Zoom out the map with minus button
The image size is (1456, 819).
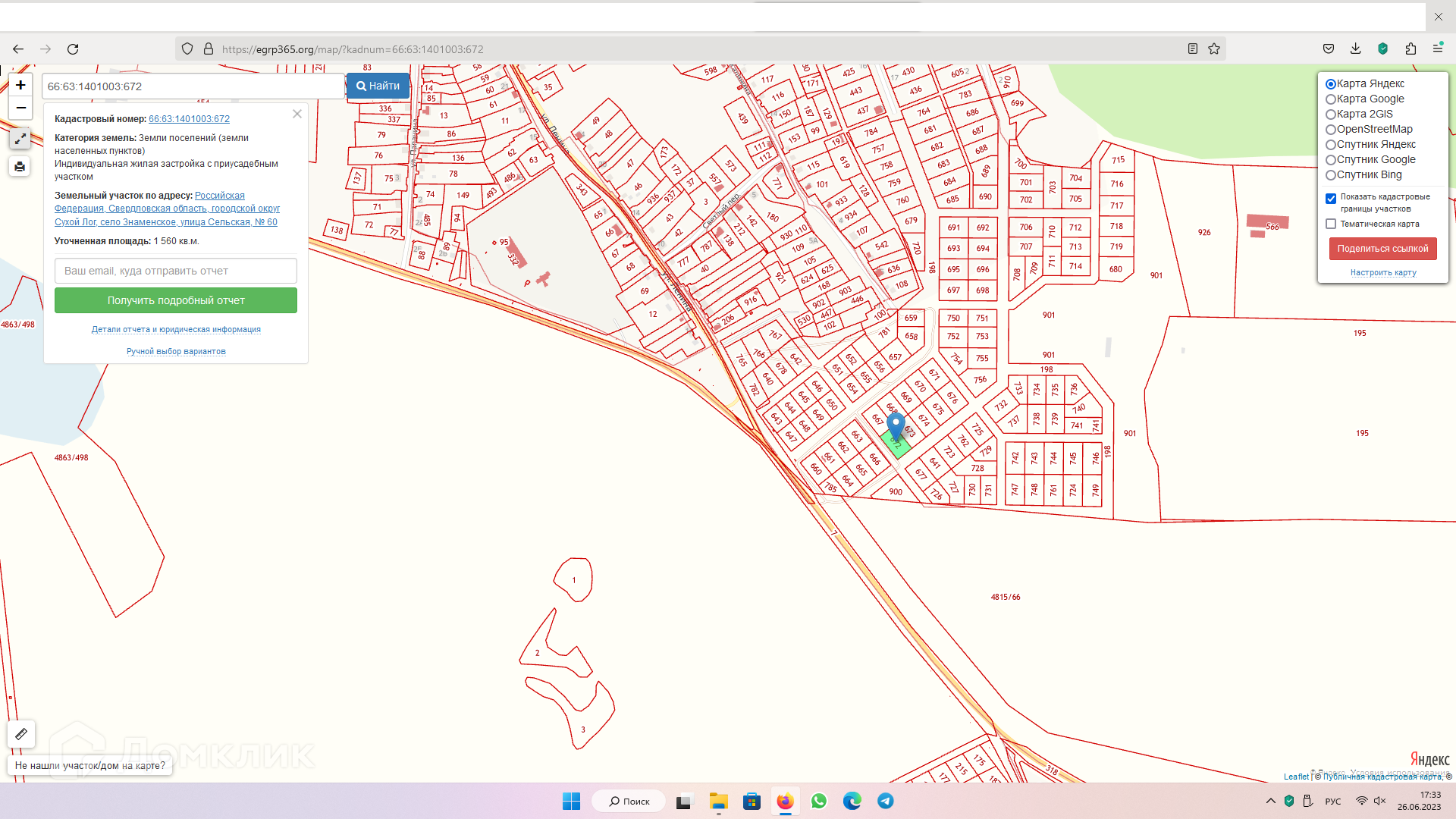click(x=20, y=108)
